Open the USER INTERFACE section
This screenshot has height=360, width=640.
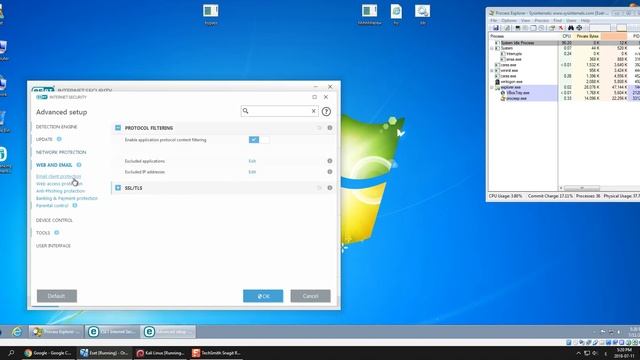coord(53,246)
